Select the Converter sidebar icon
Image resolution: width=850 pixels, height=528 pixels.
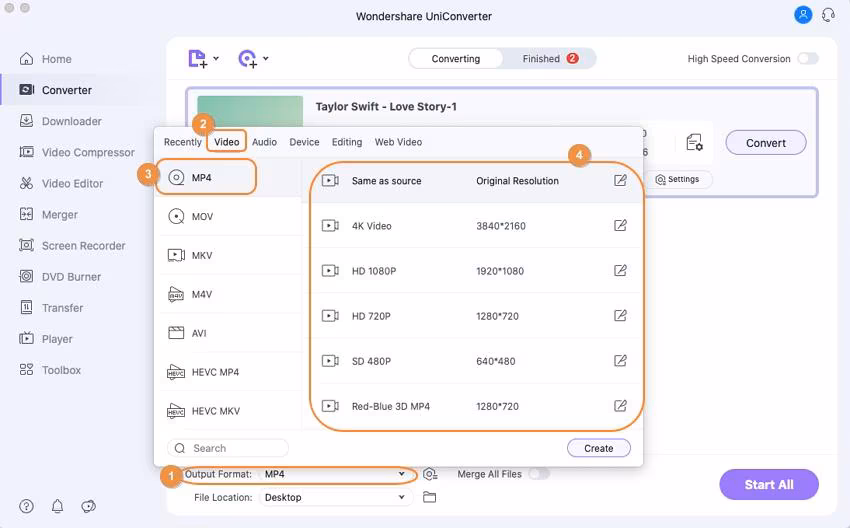27,89
